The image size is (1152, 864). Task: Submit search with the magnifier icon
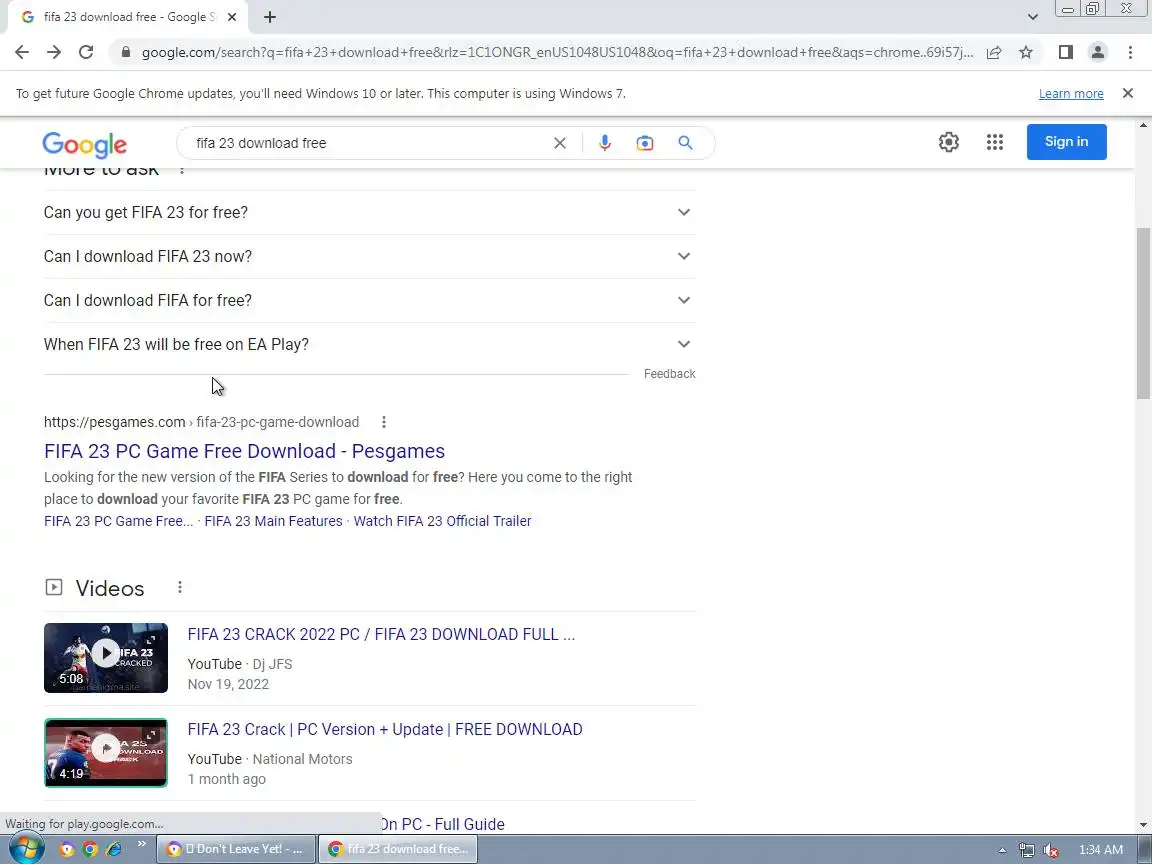click(685, 143)
